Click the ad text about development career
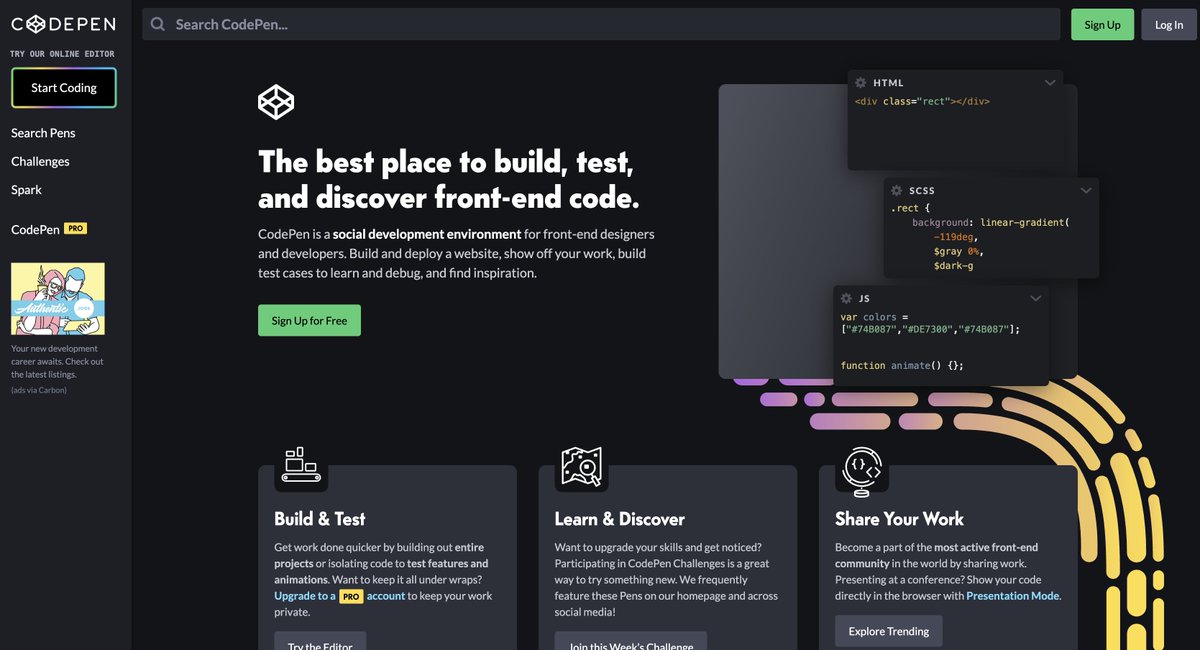The height and width of the screenshot is (650, 1200). click(x=57, y=361)
